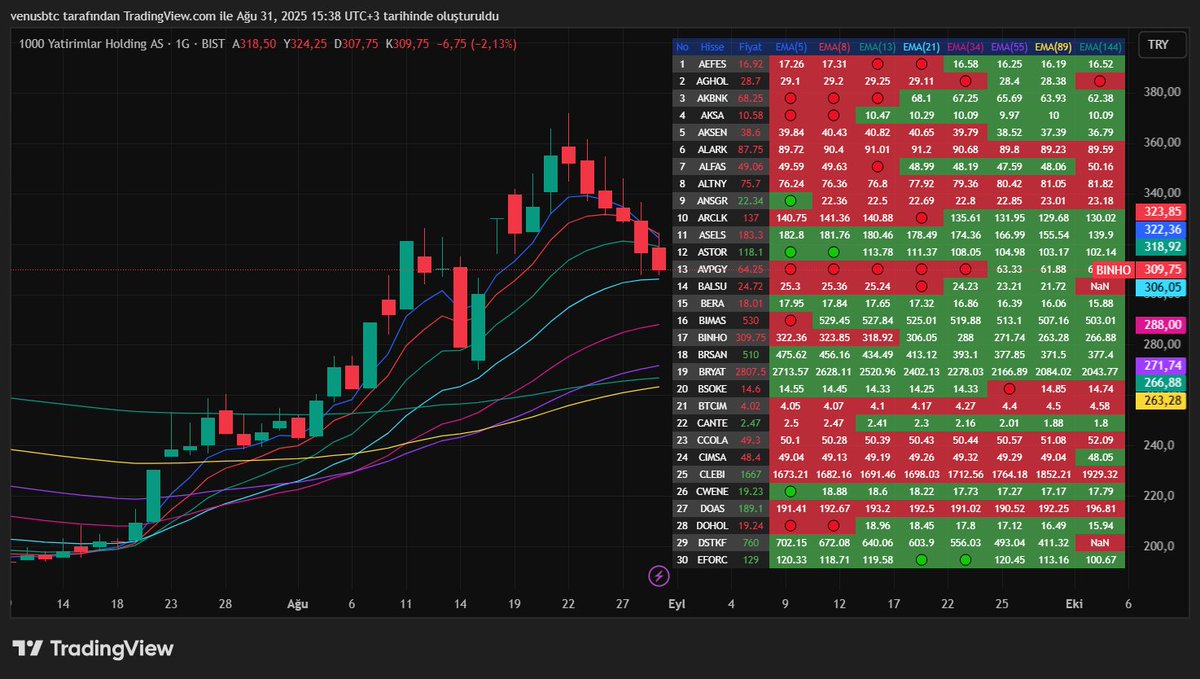Click the green dot in CWENE row
The height and width of the screenshot is (679, 1200).
[791, 492]
